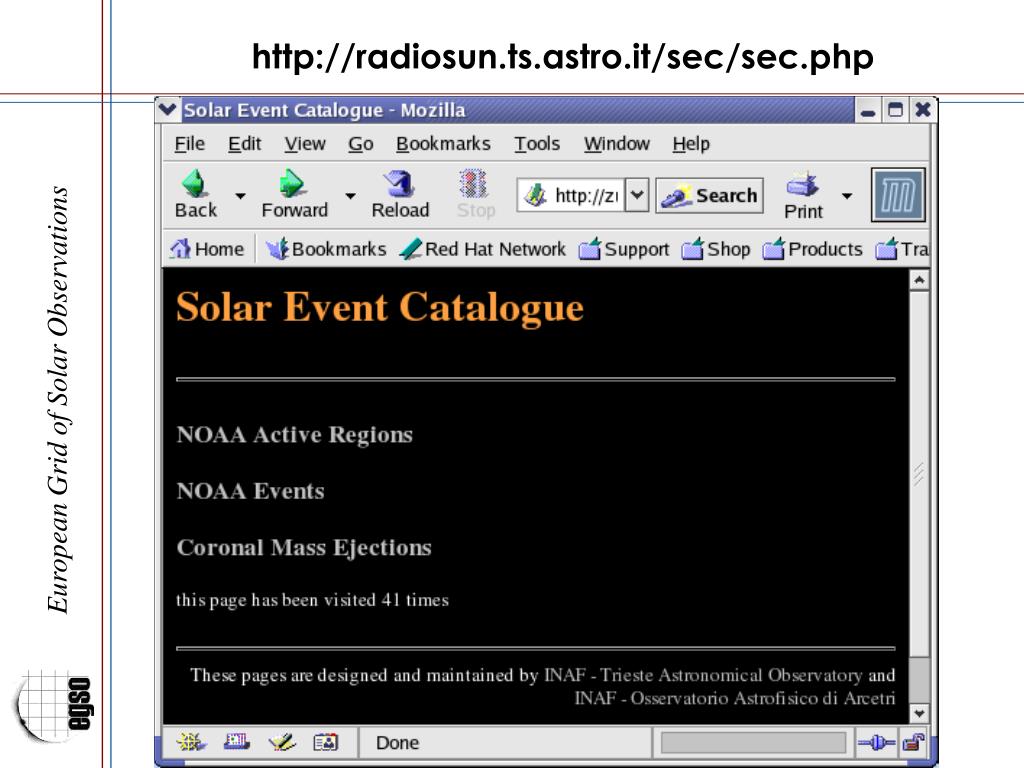Screen dimensions: 1024x768
Task: Click the window menu button in title bar
Action: (168, 109)
